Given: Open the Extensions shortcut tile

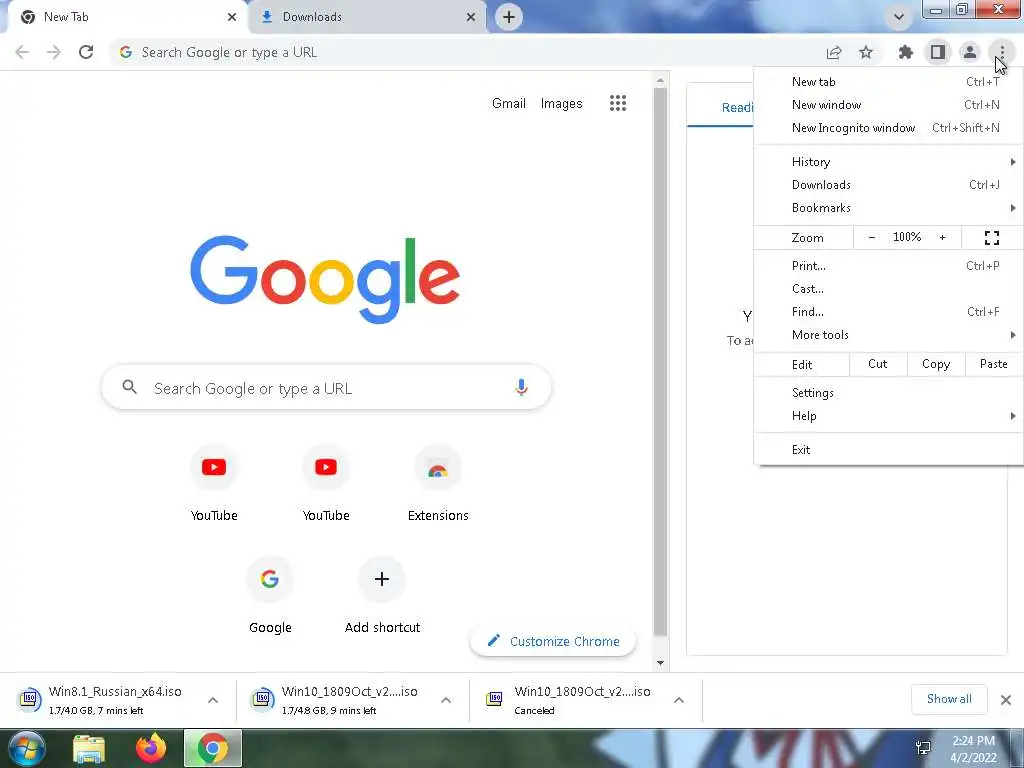Looking at the screenshot, I should point(438,482).
